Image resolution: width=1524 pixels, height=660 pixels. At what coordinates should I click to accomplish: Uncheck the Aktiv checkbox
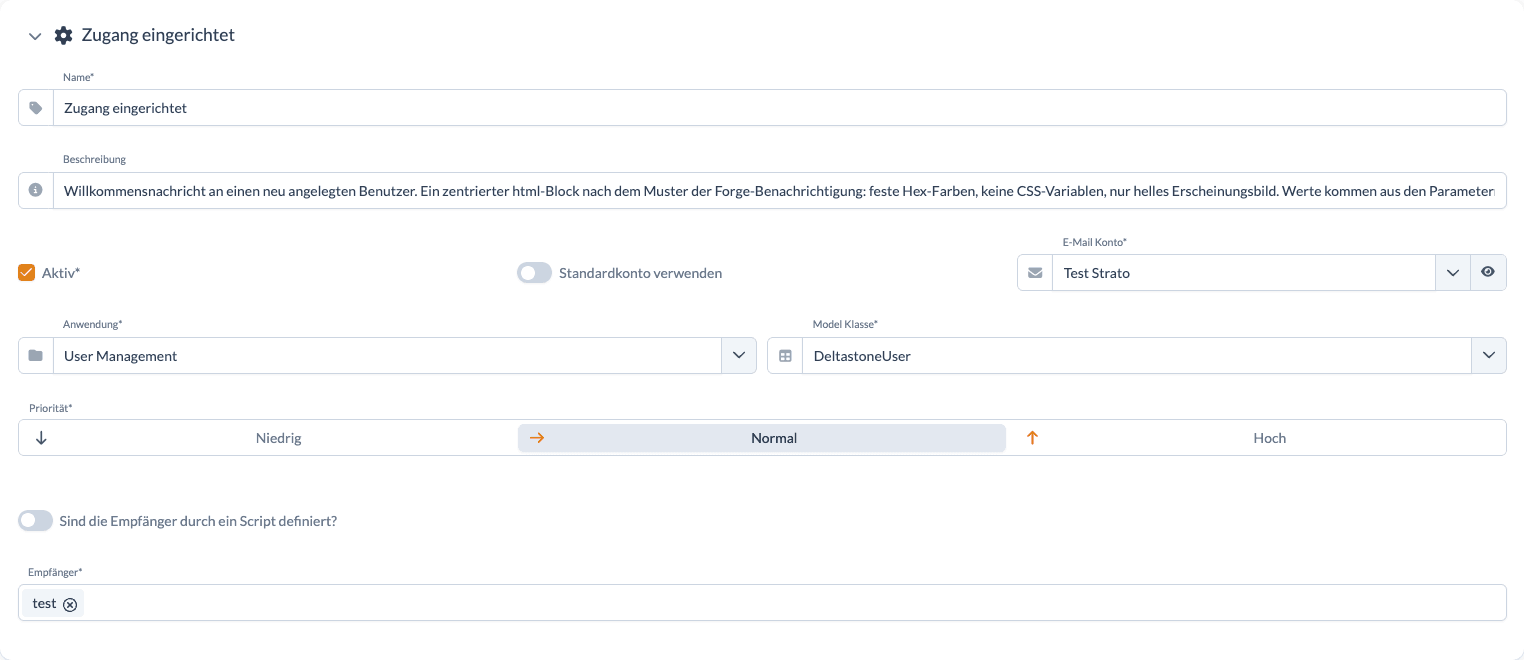tap(27, 272)
